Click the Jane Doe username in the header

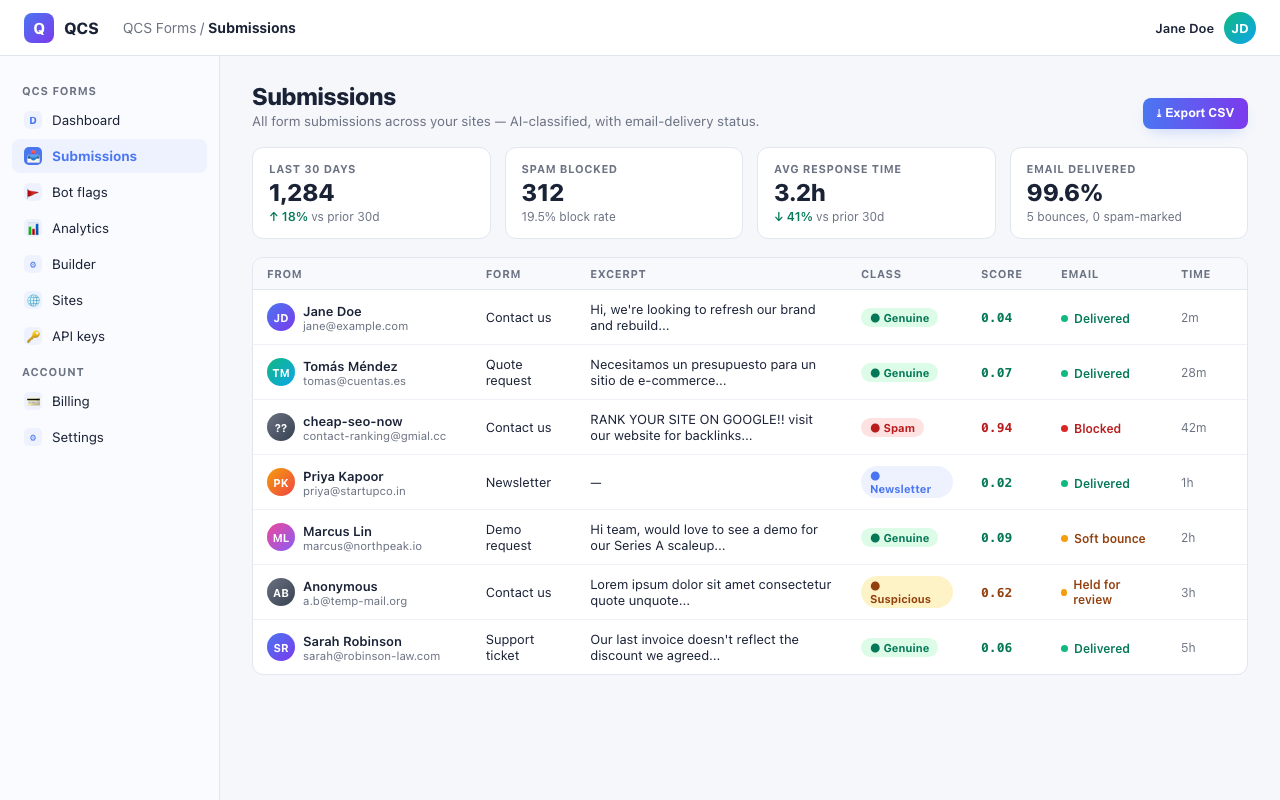(1184, 28)
